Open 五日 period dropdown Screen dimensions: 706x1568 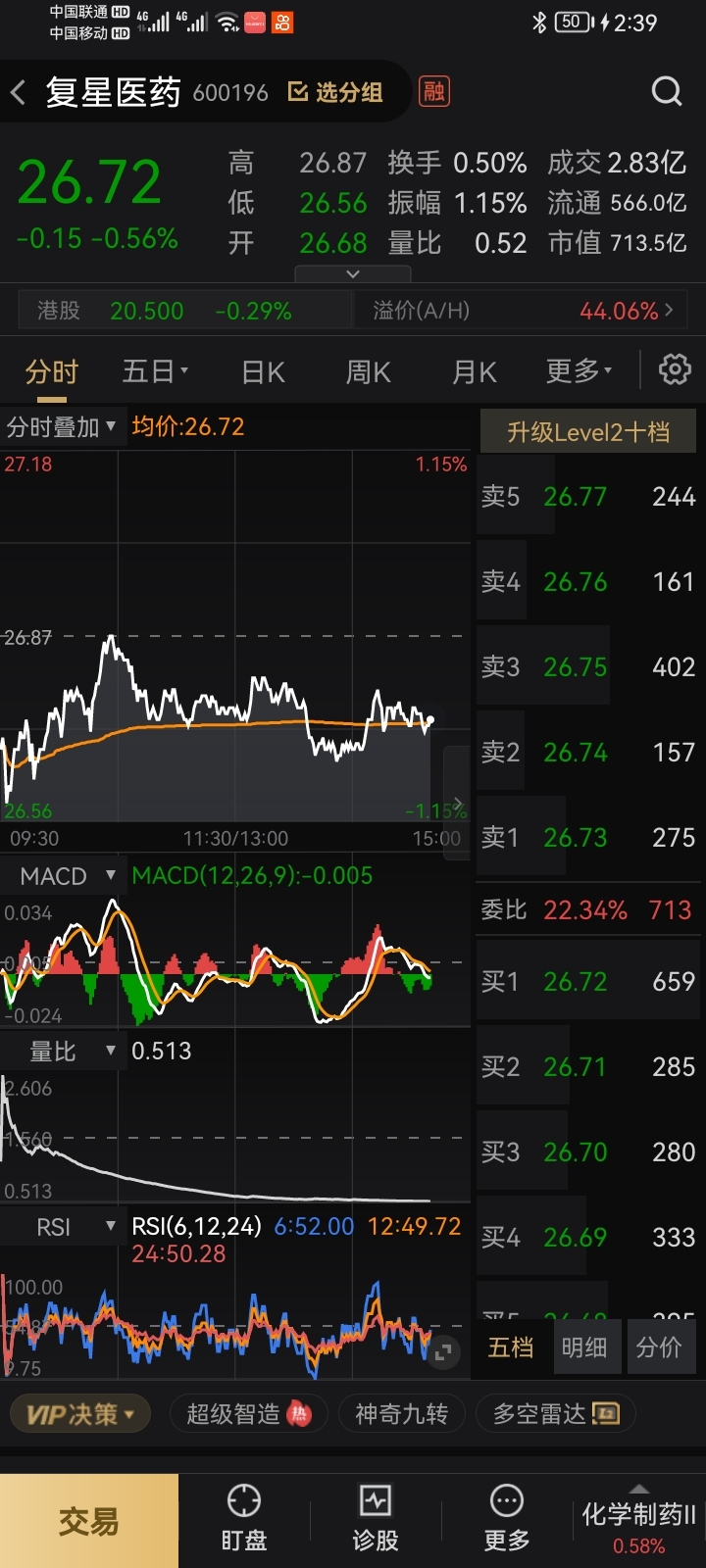click(155, 371)
